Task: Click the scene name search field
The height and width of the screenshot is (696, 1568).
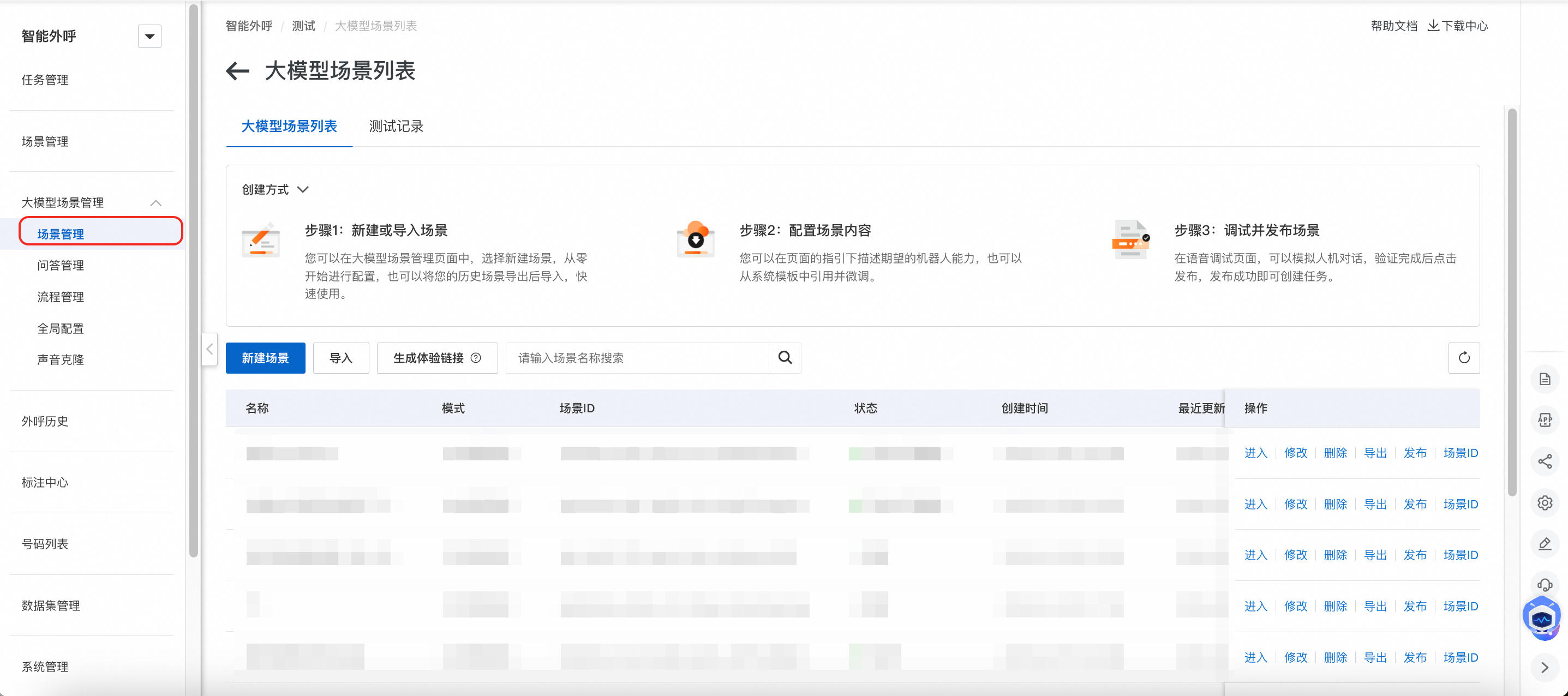Action: 637,358
